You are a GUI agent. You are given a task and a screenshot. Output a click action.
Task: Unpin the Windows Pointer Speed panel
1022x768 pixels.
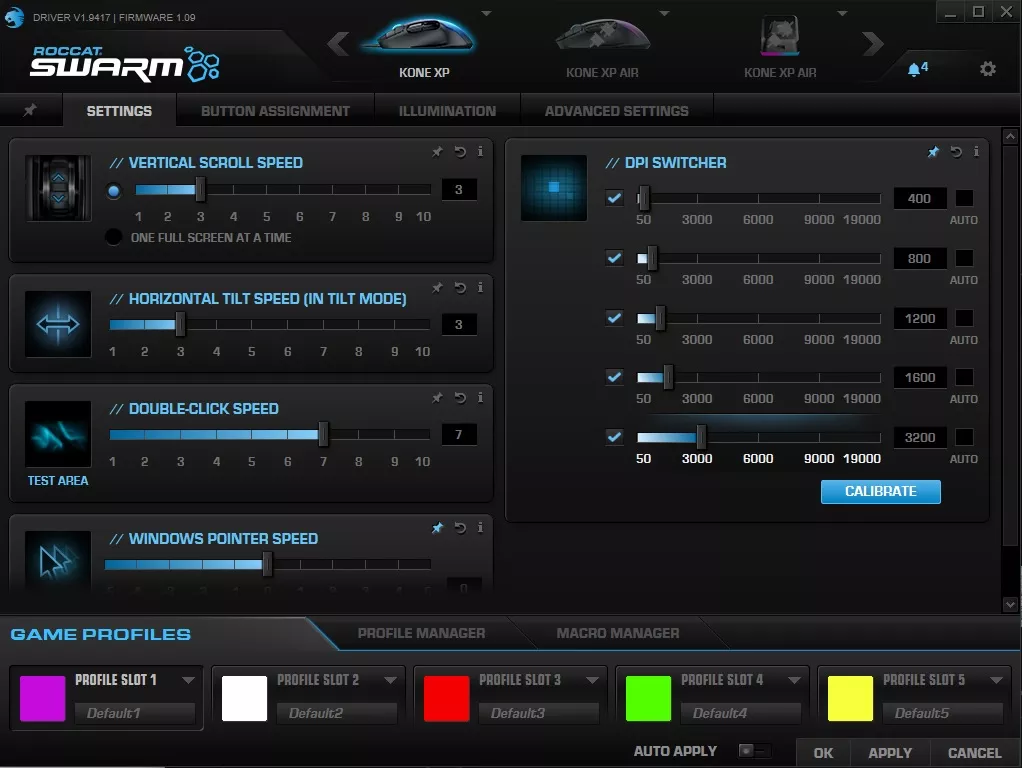coord(437,527)
